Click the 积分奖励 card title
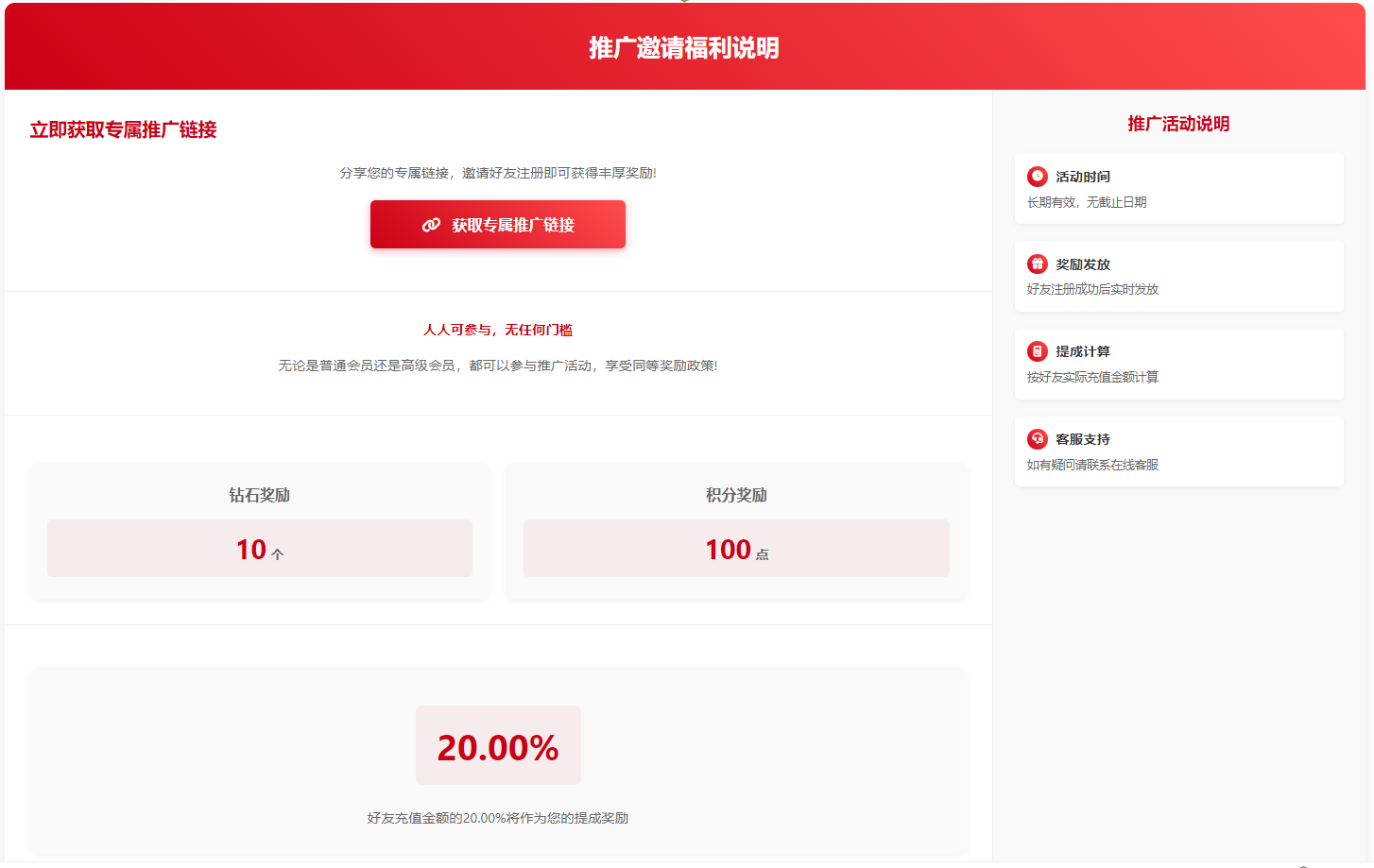The width and height of the screenshot is (1374, 868). pos(736,495)
